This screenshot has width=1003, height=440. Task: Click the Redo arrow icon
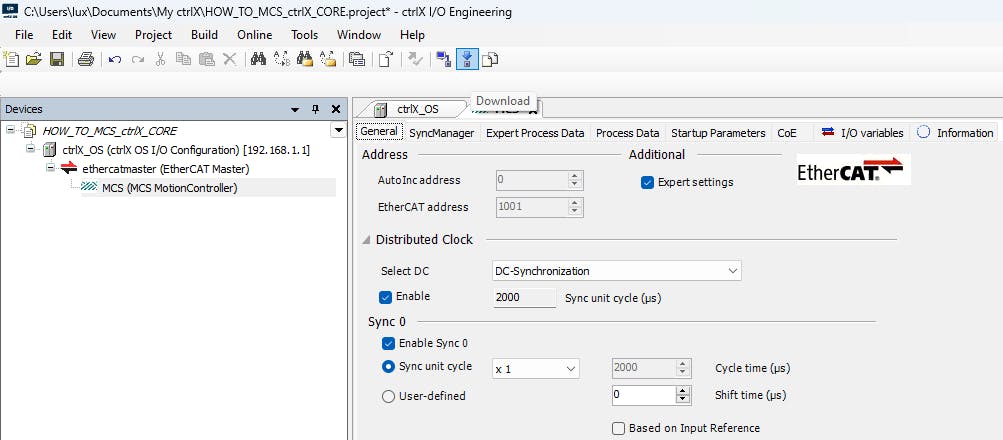pos(138,59)
